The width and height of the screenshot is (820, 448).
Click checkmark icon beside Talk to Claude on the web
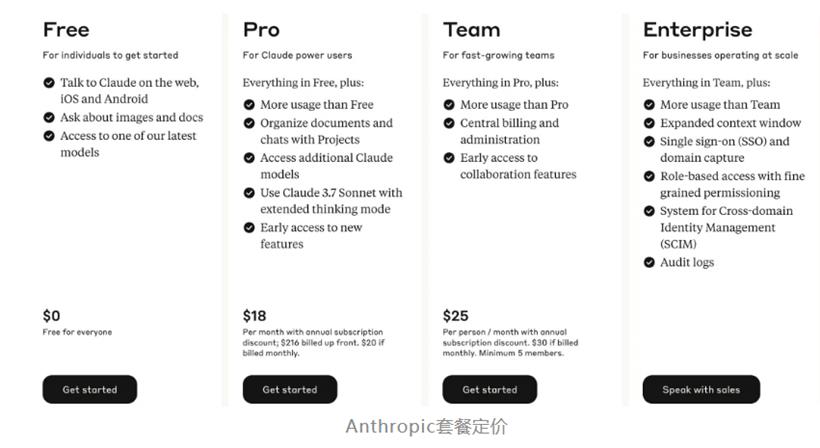49,83
